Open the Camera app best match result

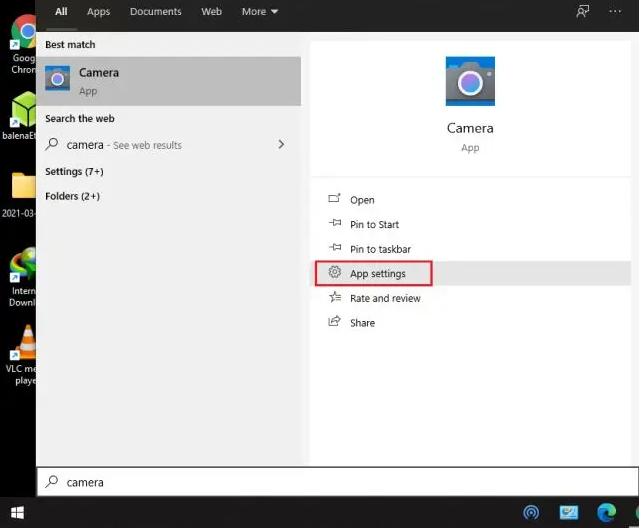point(168,81)
